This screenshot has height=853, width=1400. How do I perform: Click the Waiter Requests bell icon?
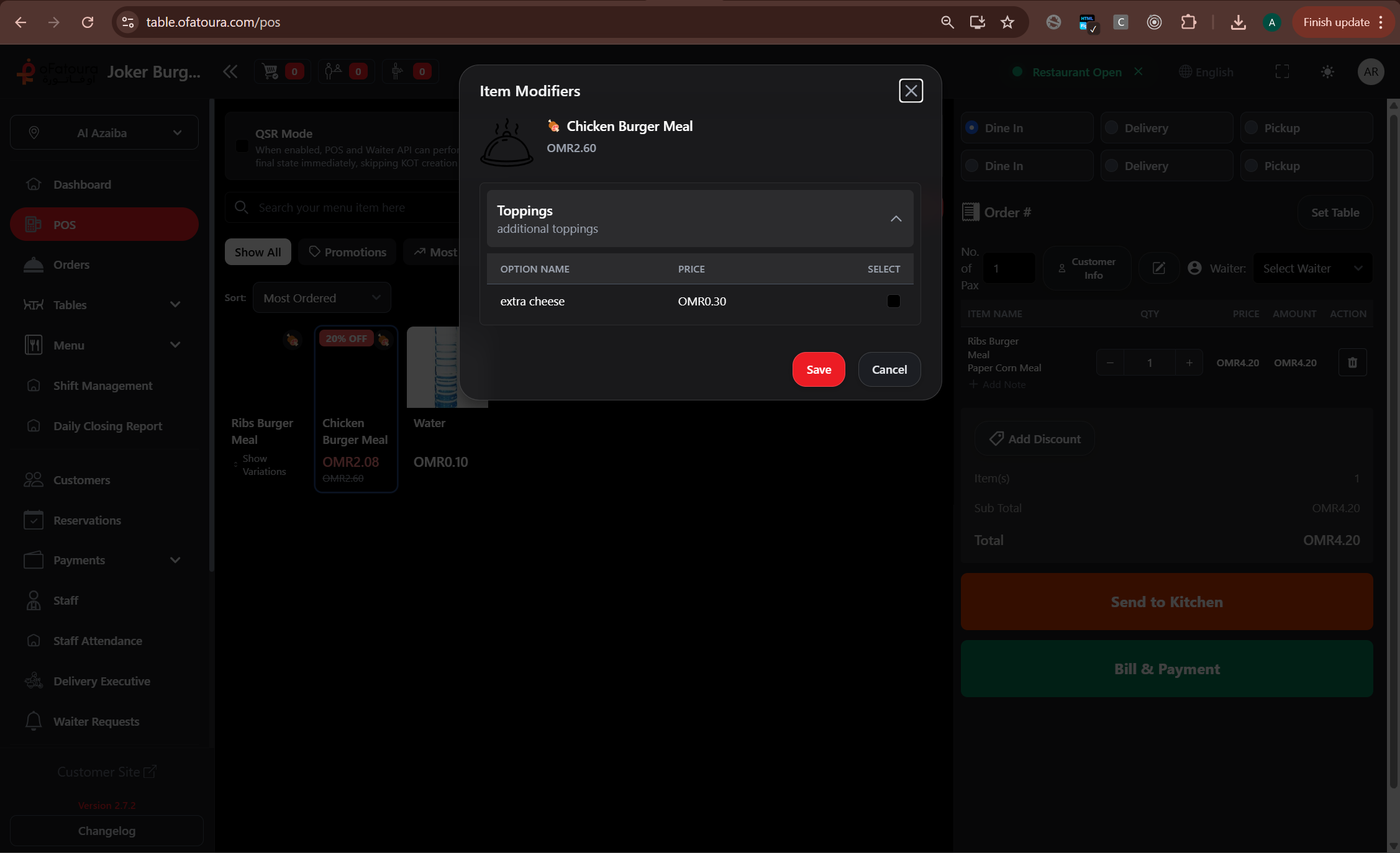[34, 721]
